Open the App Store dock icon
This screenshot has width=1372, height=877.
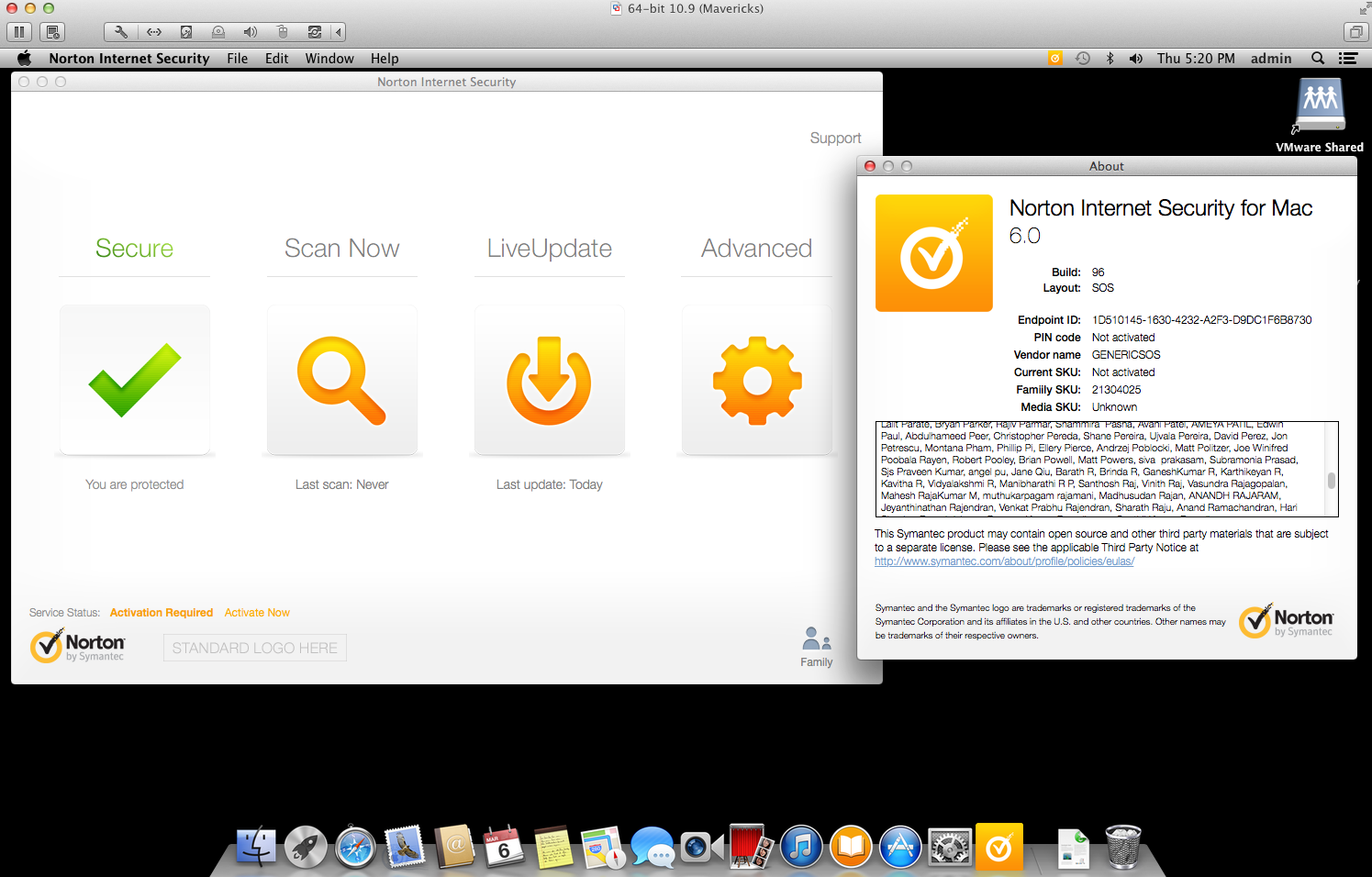tap(900, 847)
